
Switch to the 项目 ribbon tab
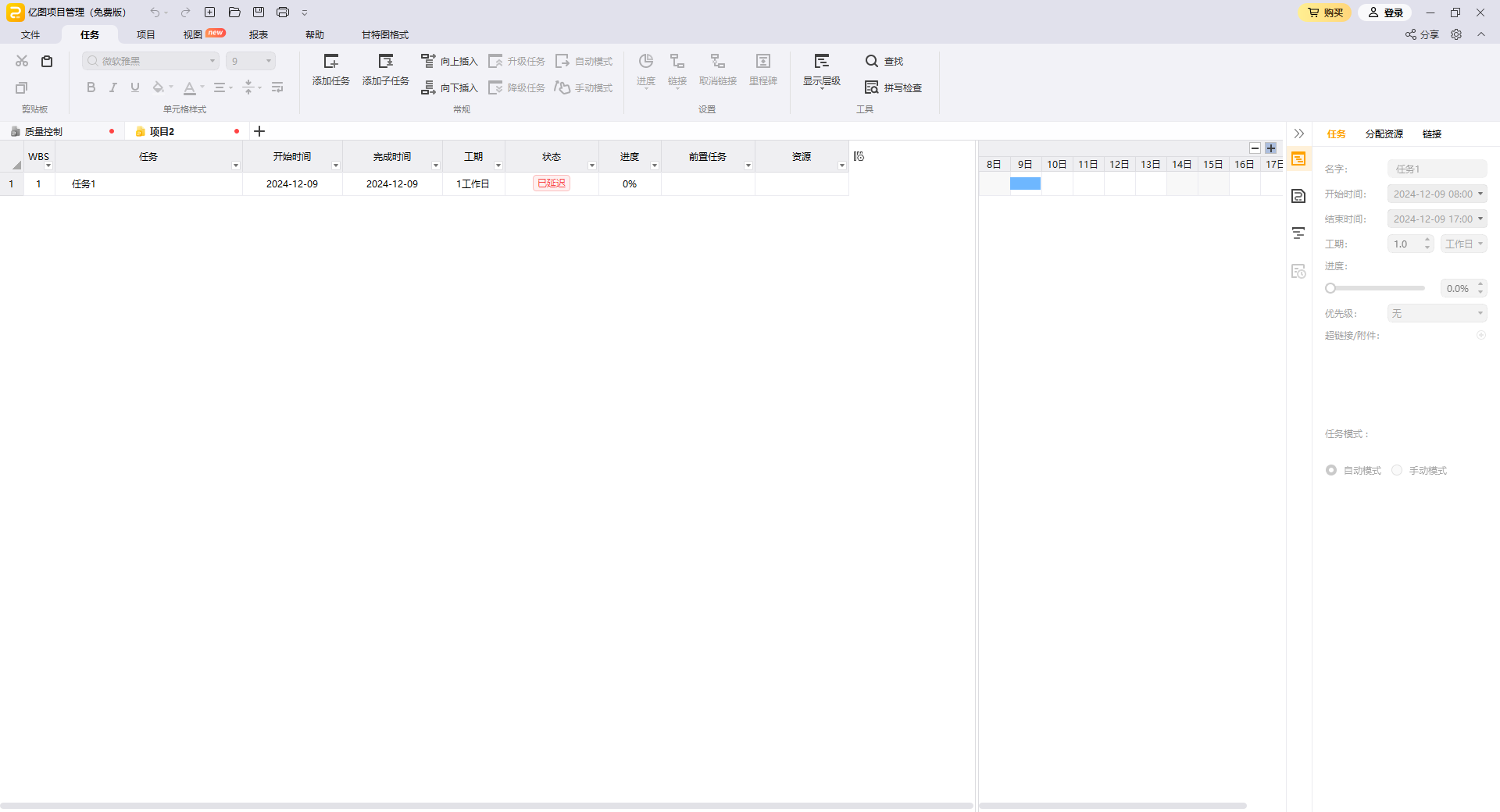(146, 34)
